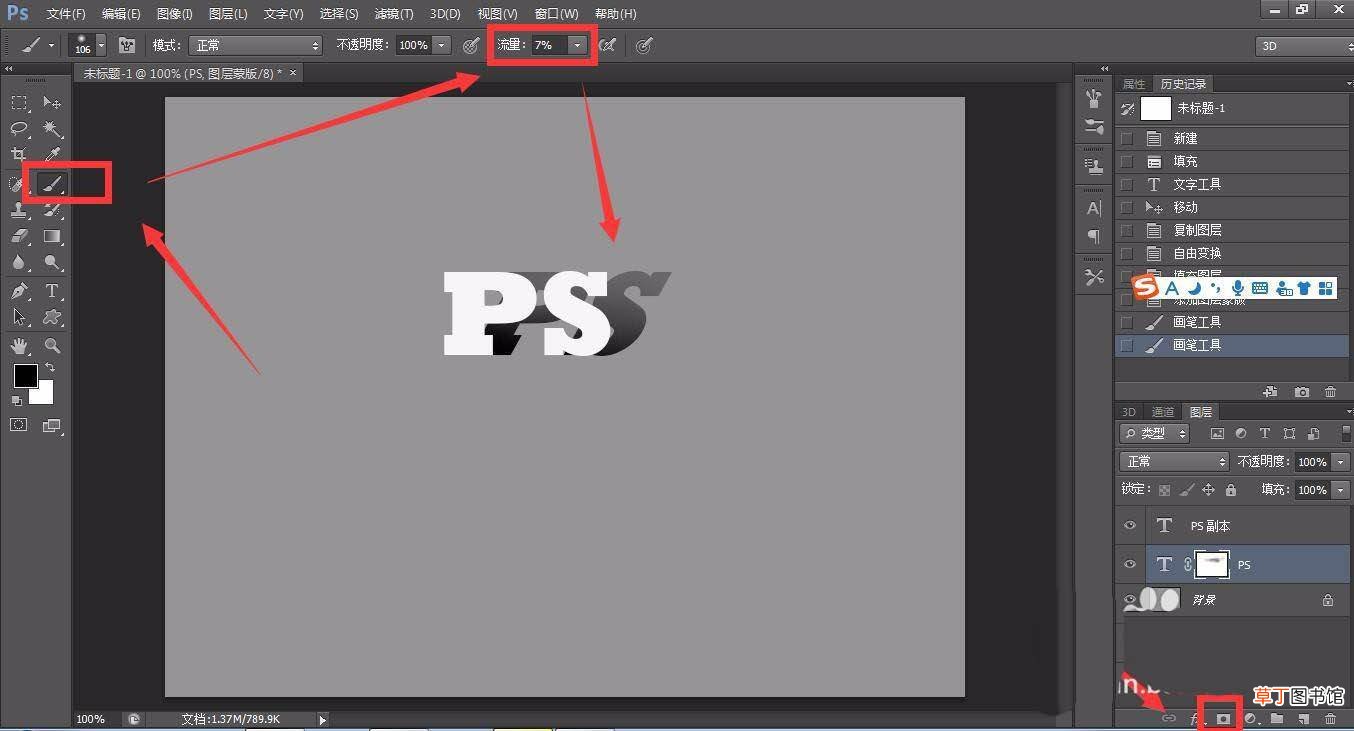Open the Paragraph panel icon
Screen dimensions: 1354x731
(1094, 236)
